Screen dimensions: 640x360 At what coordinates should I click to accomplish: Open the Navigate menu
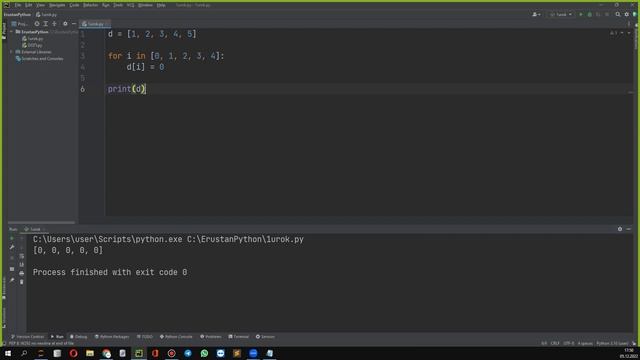57,5
